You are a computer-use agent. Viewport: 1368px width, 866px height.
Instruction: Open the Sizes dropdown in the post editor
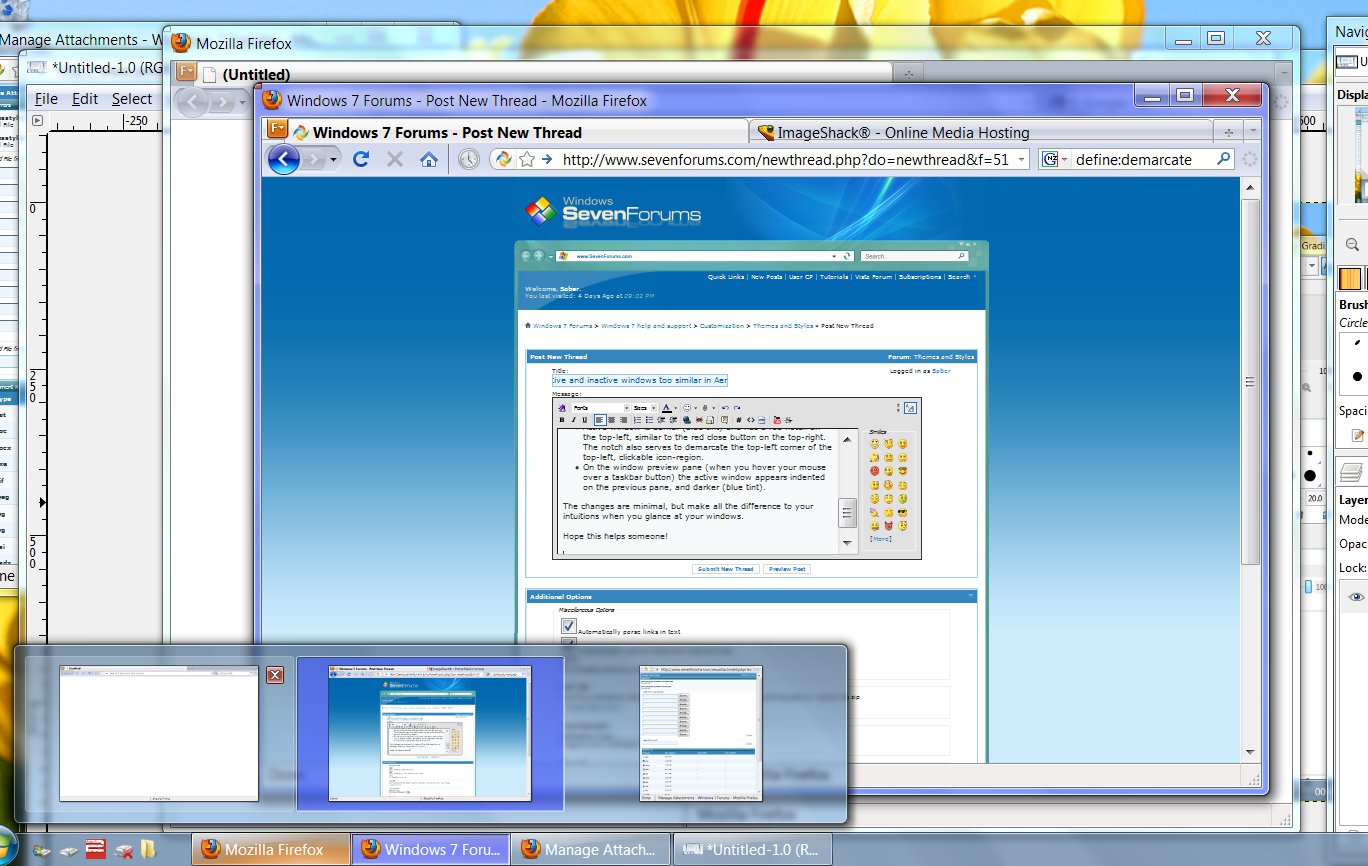pos(645,408)
